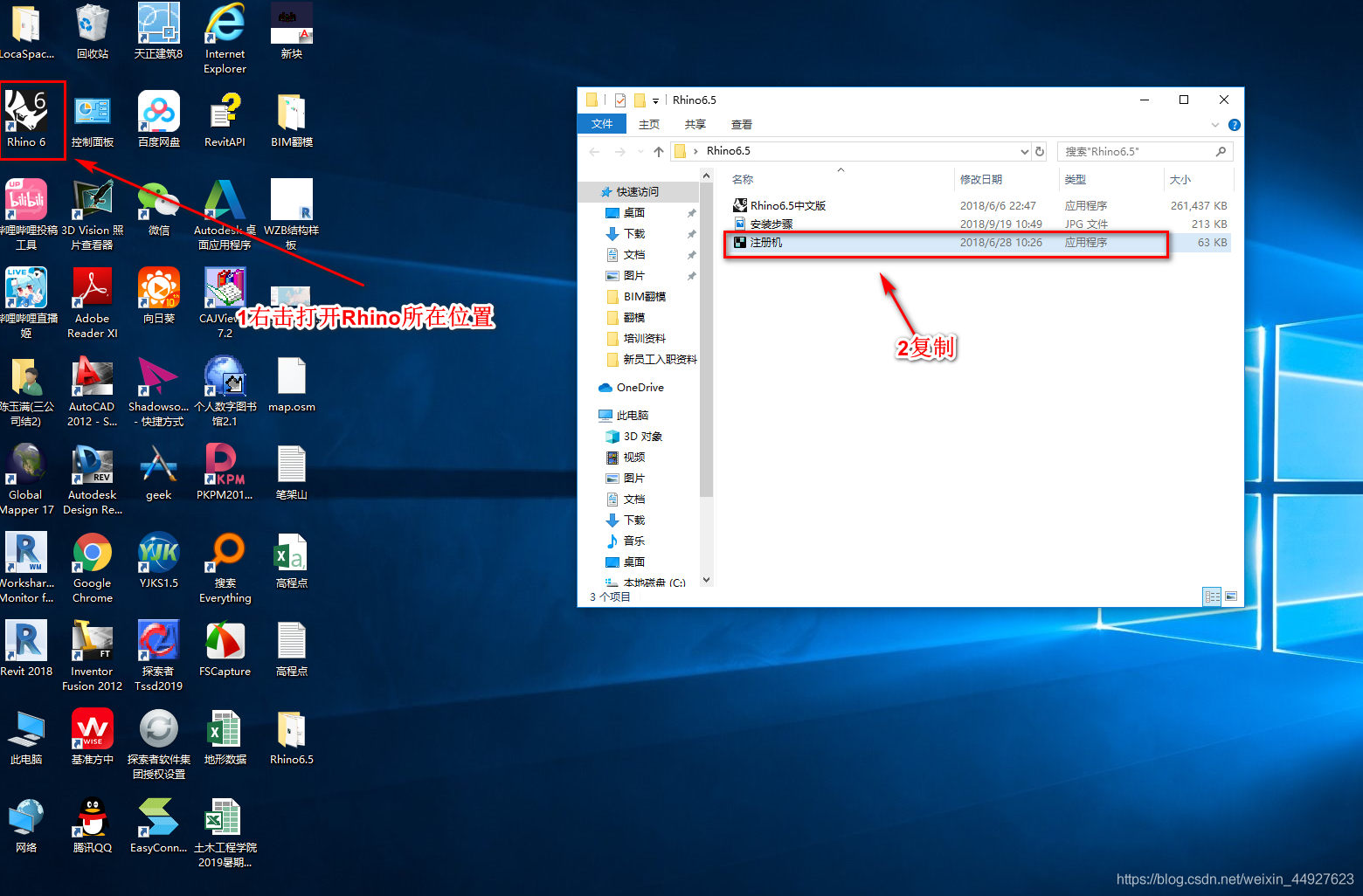Select the Internet Explorer desktop icon
This screenshot has width=1363, height=896.
pyautogui.click(x=225, y=38)
